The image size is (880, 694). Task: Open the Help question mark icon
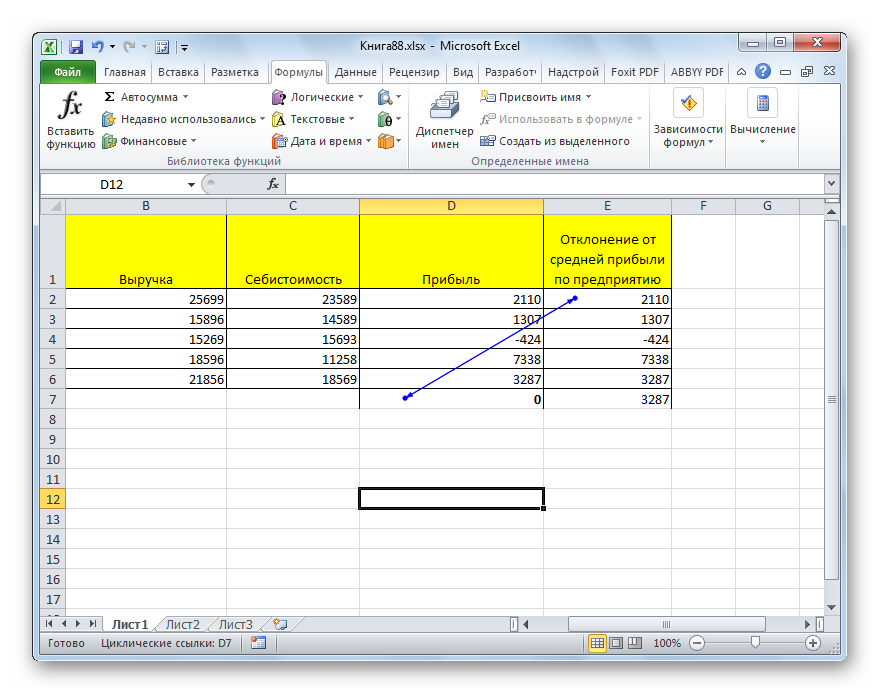tap(763, 72)
